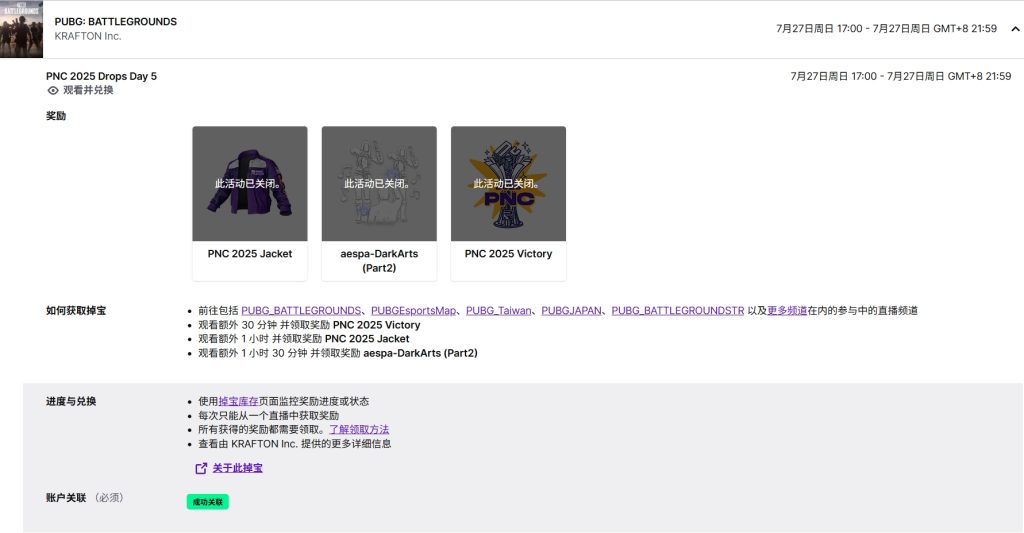Open the PUBGEsportsMap channel link
The height and width of the screenshot is (533, 1024).
click(x=413, y=311)
